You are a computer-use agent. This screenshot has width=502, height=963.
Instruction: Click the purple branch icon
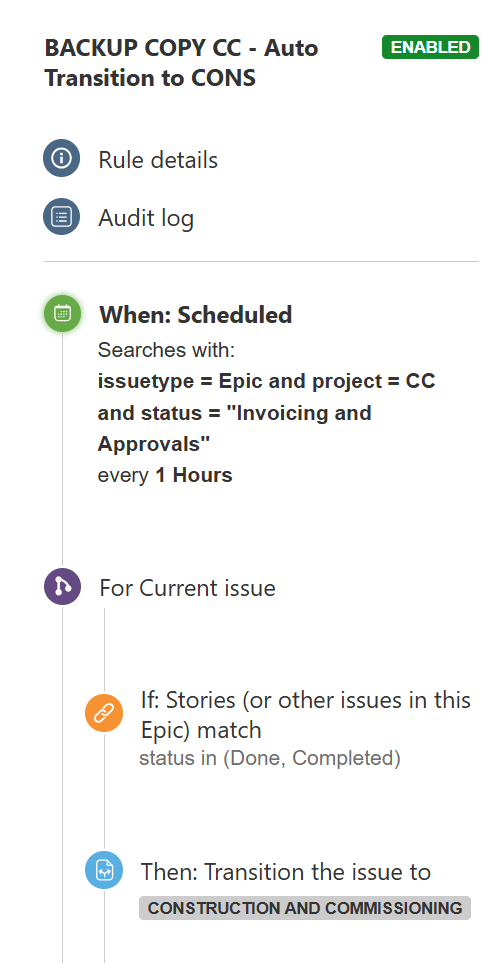tap(62, 587)
